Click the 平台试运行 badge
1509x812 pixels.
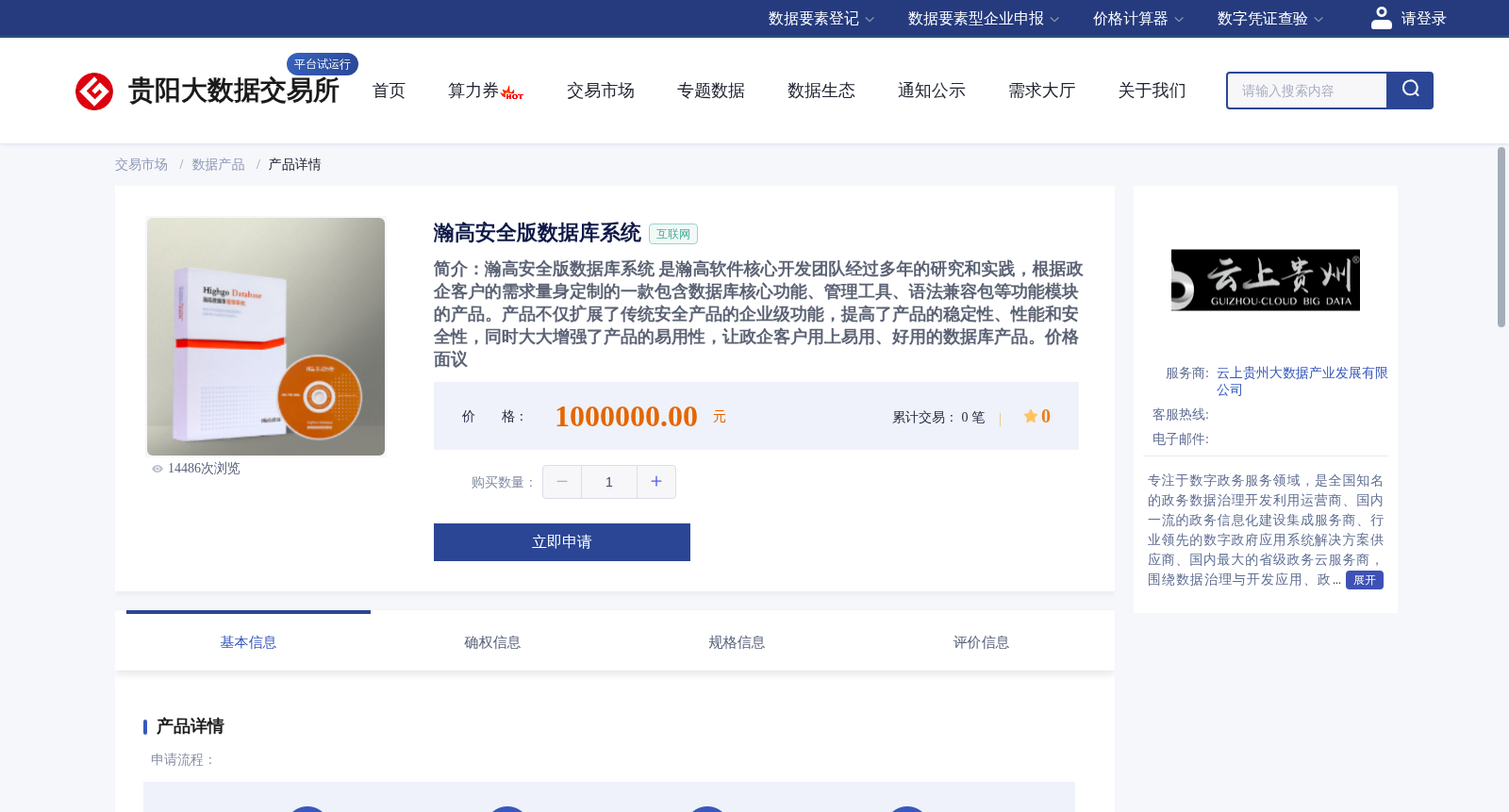[323, 64]
